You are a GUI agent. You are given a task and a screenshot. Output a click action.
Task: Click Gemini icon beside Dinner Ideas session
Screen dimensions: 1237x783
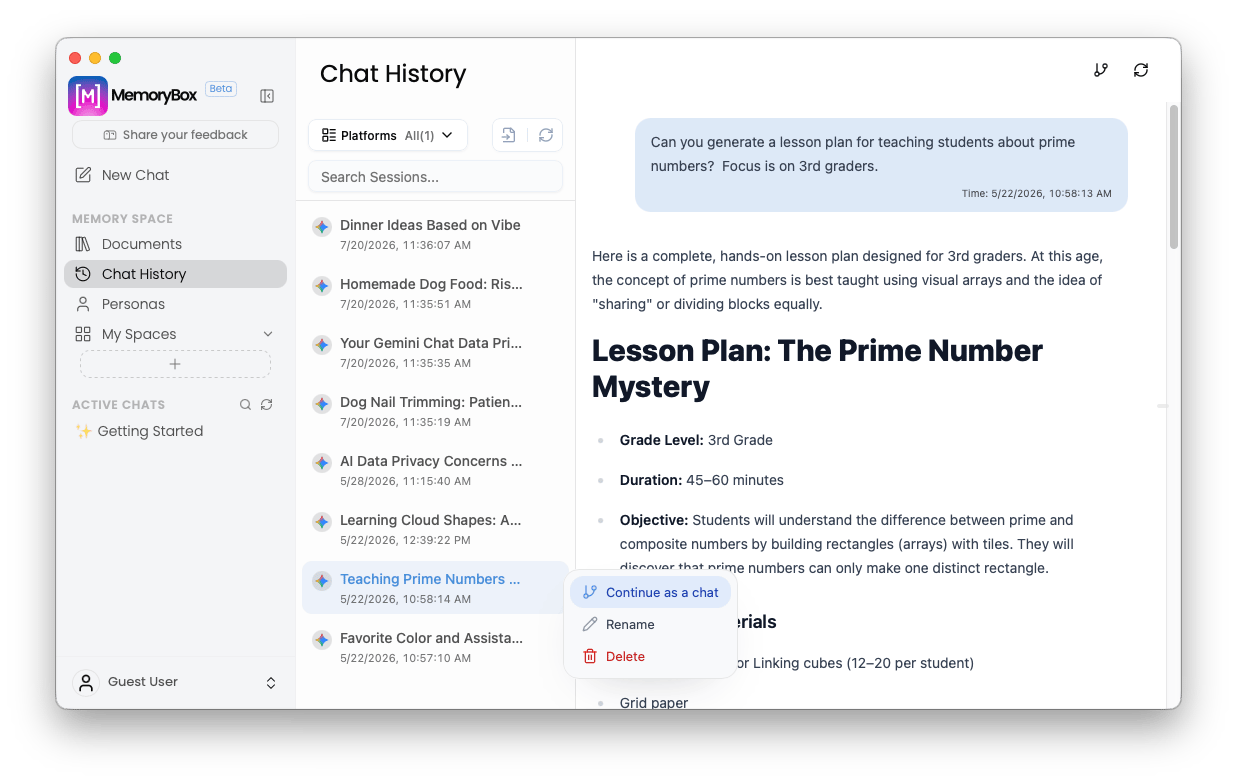click(x=321, y=227)
